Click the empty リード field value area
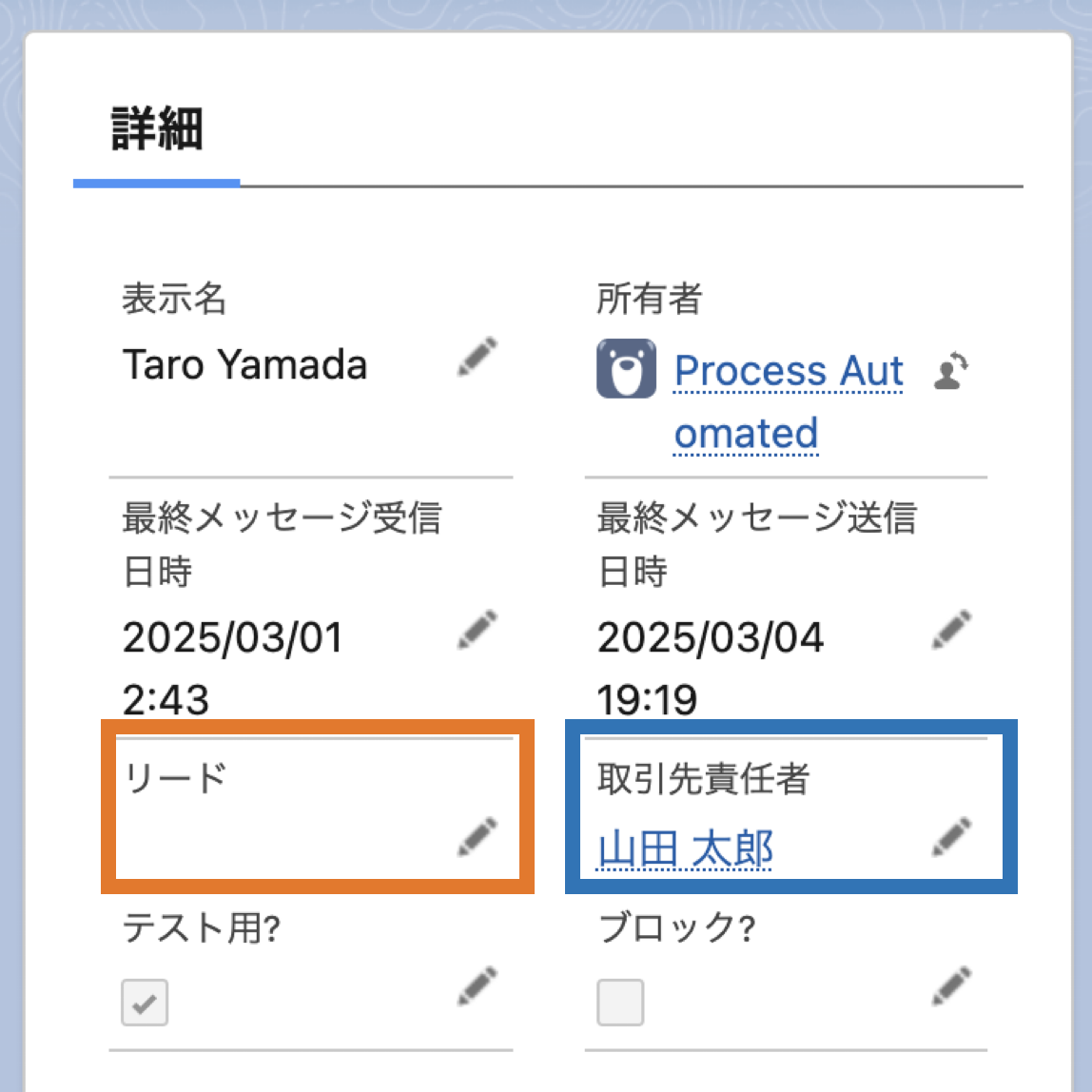This screenshot has height=1092, width=1092. (x=276, y=839)
